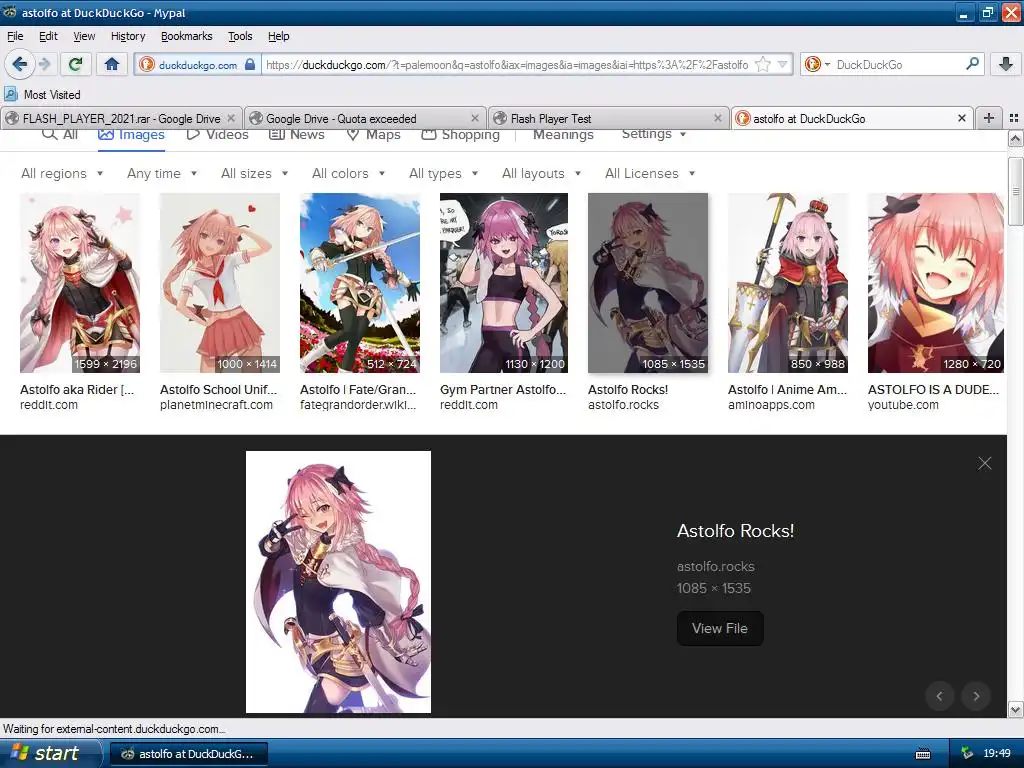This screenshot has width=1024, height=768.
Task: Go to previous image with left arrow
Action: tap(940, 696)
